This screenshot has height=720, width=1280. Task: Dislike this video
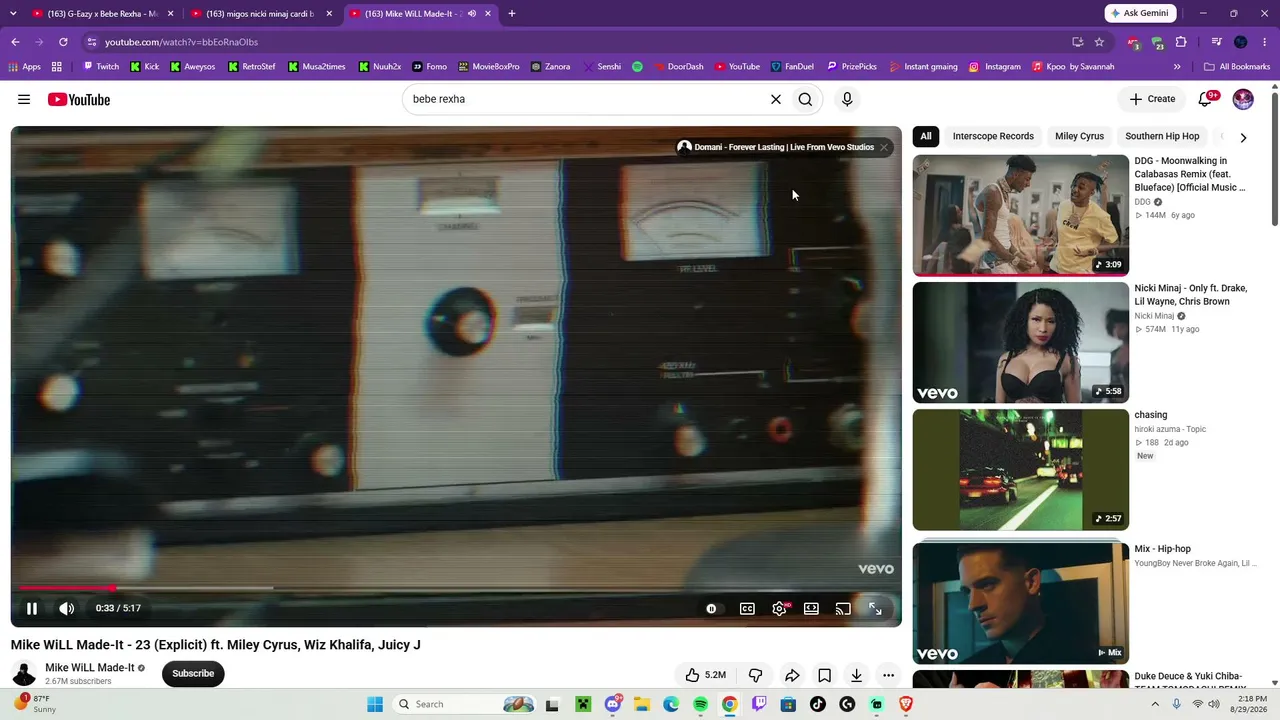pos(755,675)
